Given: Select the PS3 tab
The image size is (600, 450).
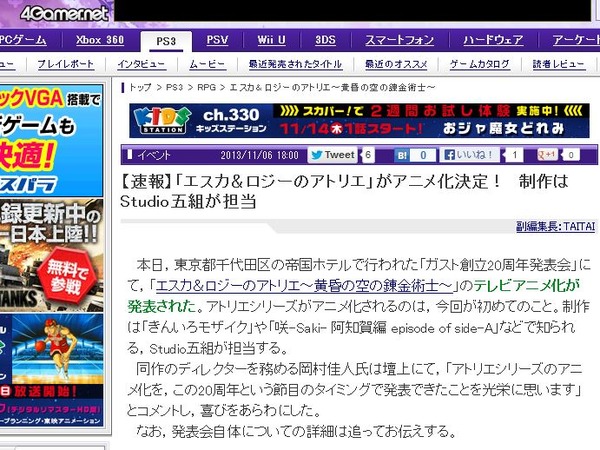Looking at the screenshot, I should pyautogui.click(x=166, y=41).
